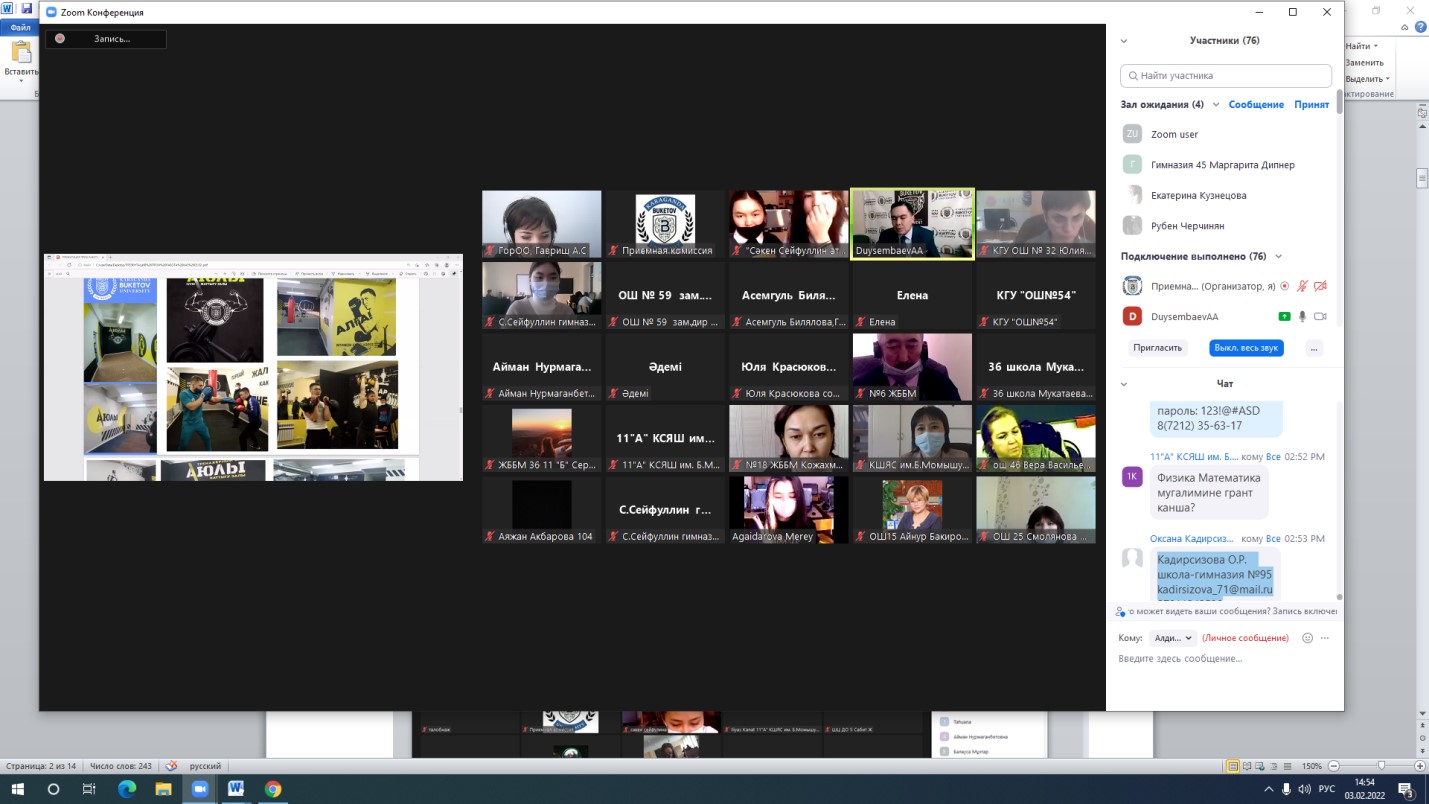Click the emoji smiley icon in chat
1429x804 pixels.
coord(1307,638)
